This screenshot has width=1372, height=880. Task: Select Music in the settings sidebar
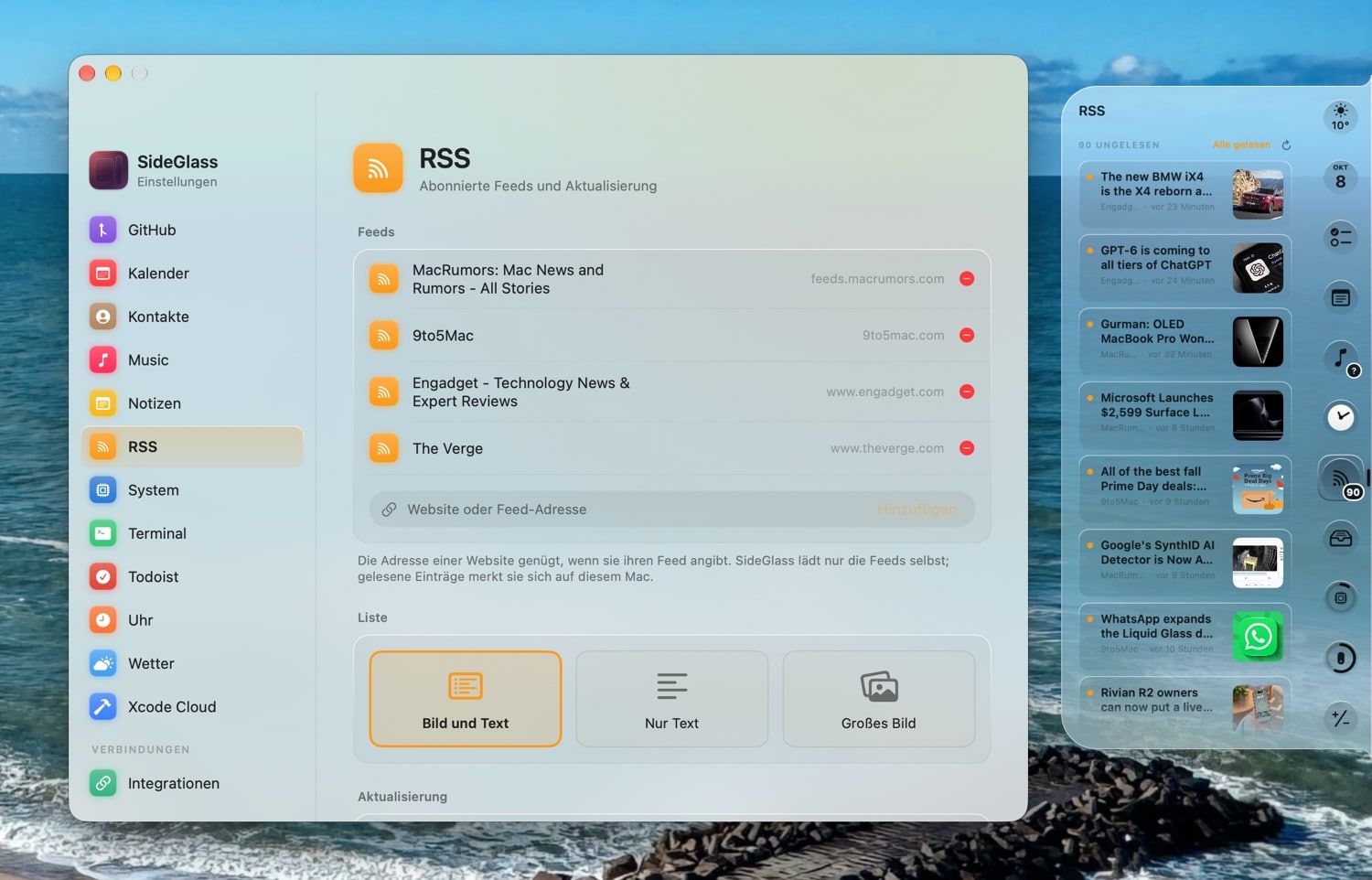click(192, 360)
